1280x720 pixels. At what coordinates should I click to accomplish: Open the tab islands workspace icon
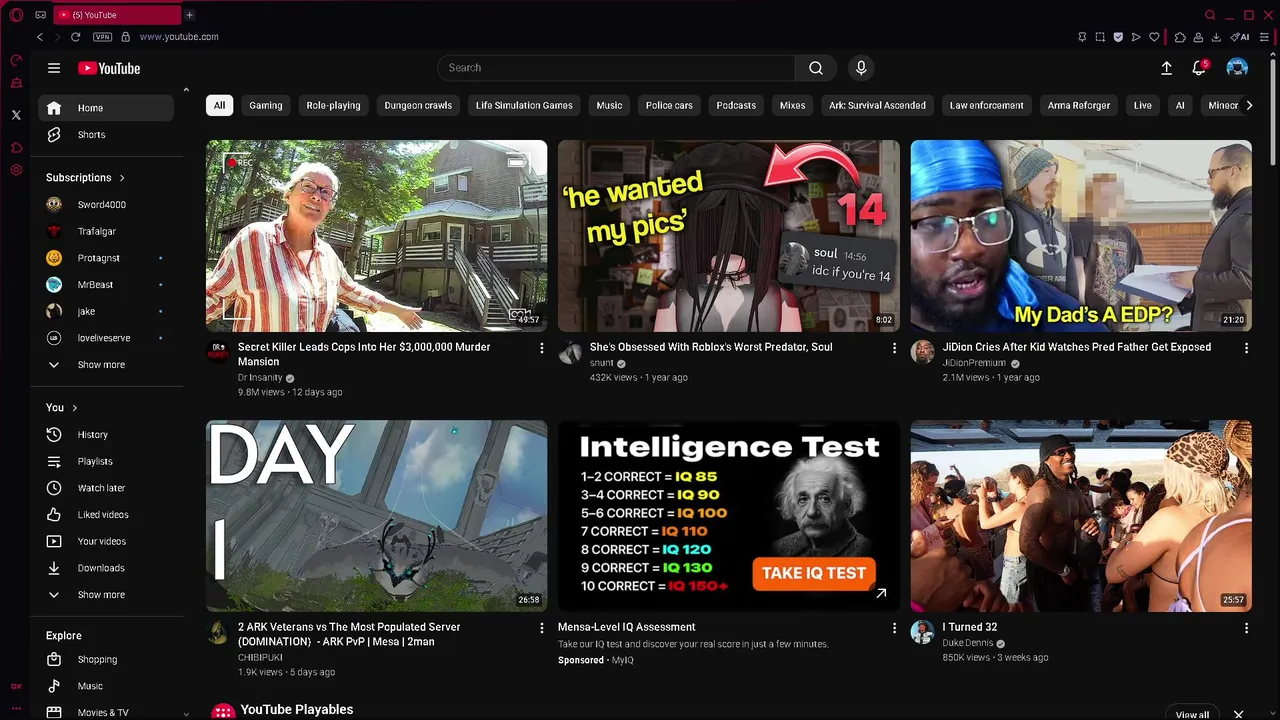(40, 15)
